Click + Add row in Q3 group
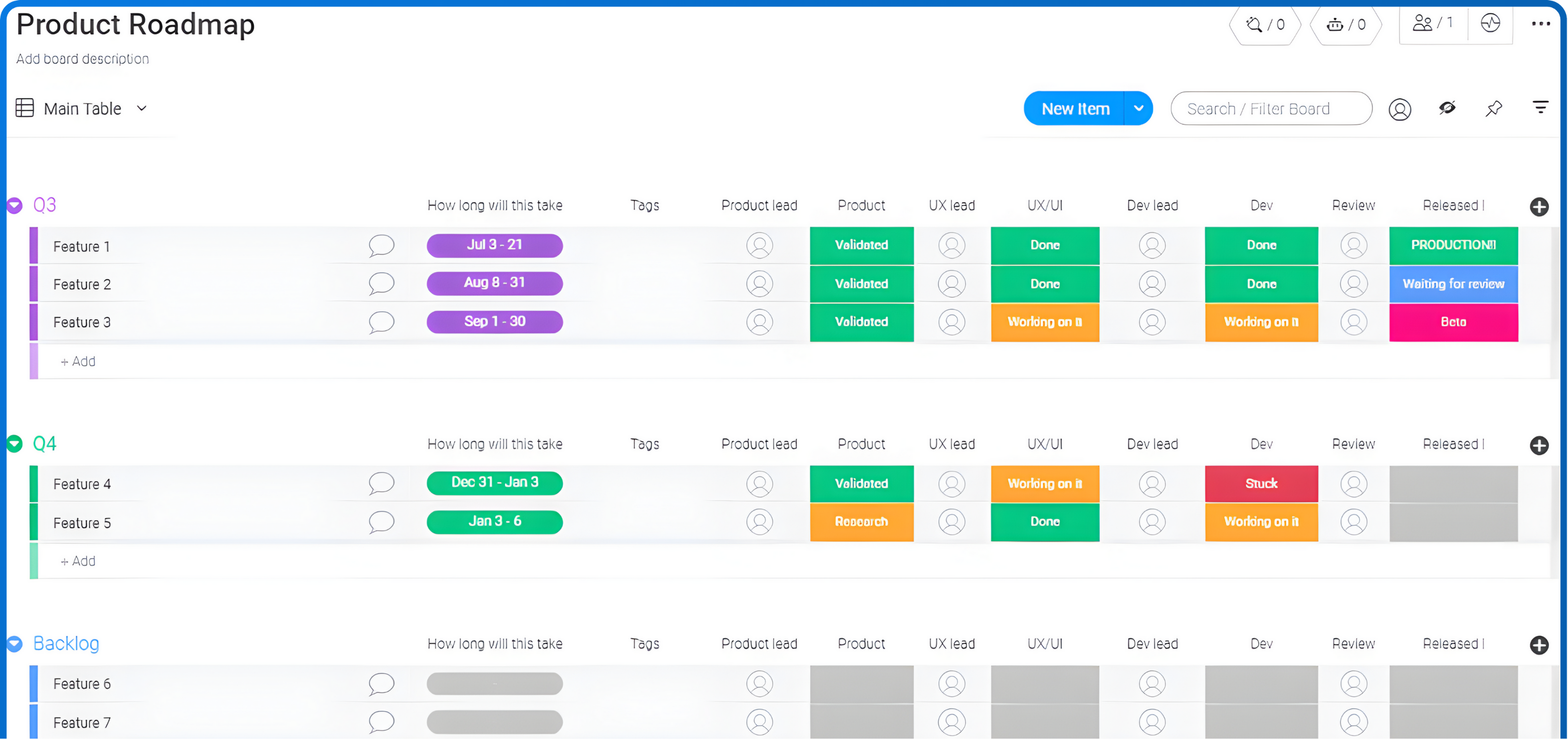This screenshot has height=740, width=1568. click(79, 361)
